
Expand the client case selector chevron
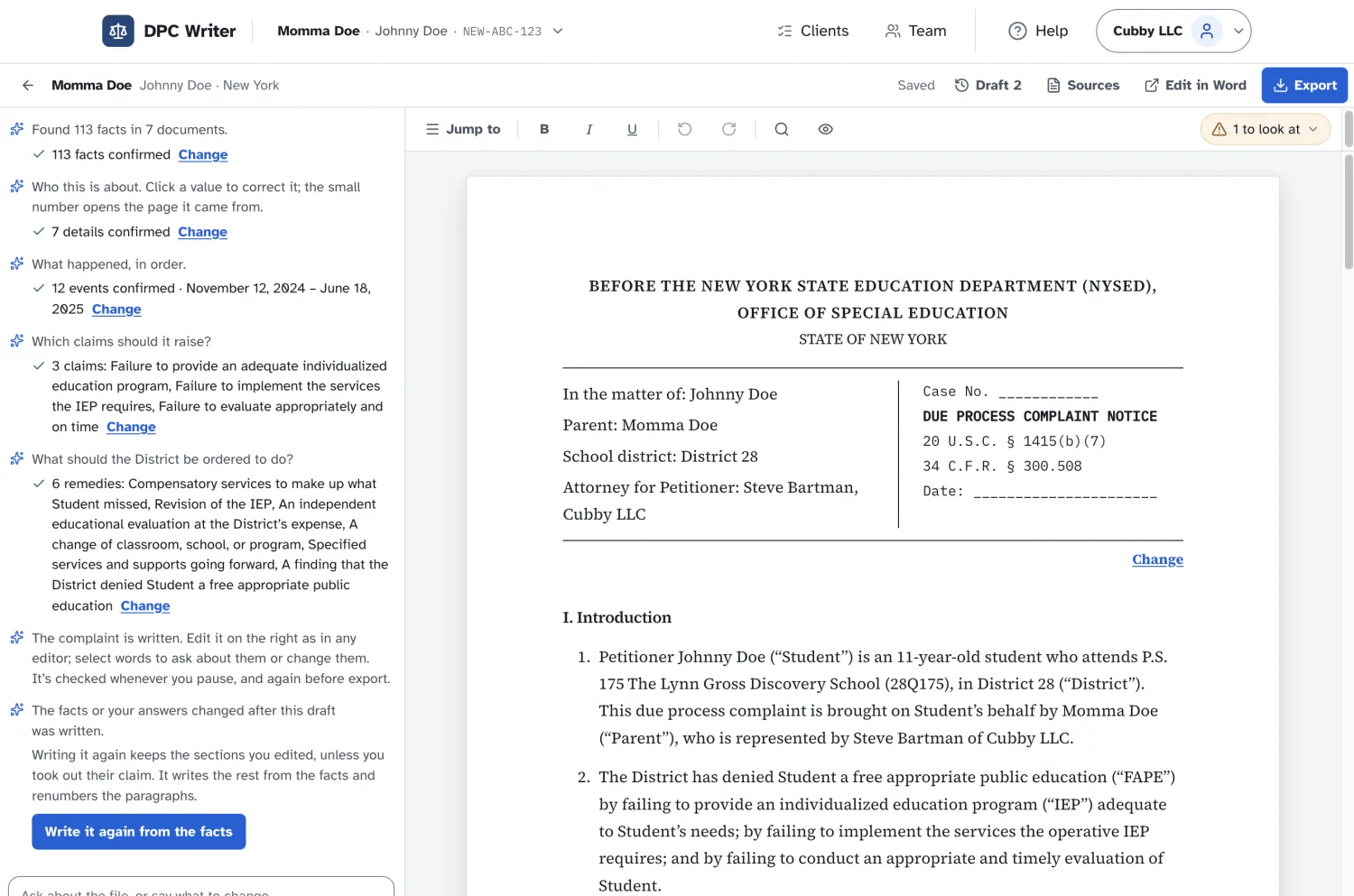click(558, 31)
